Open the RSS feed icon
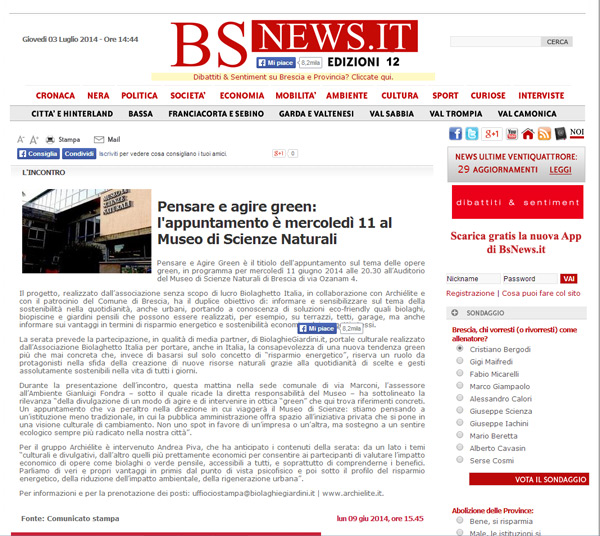This screenshot has width=600, height=536. (x=544, y=134)
